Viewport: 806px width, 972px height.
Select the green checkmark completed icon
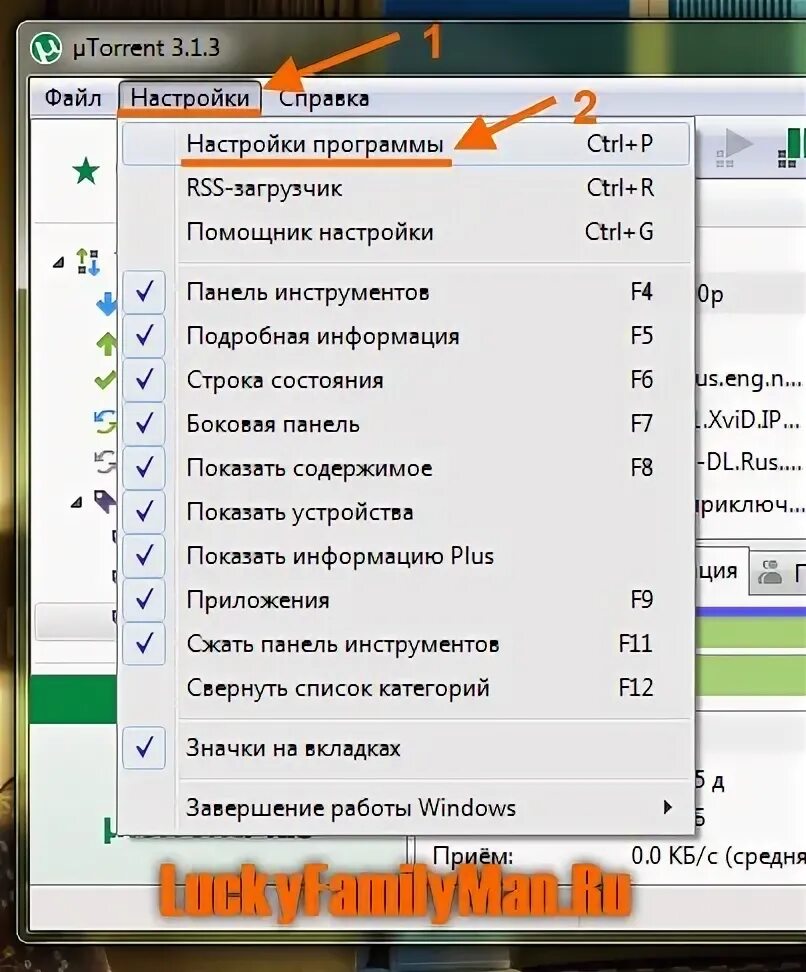105,379
